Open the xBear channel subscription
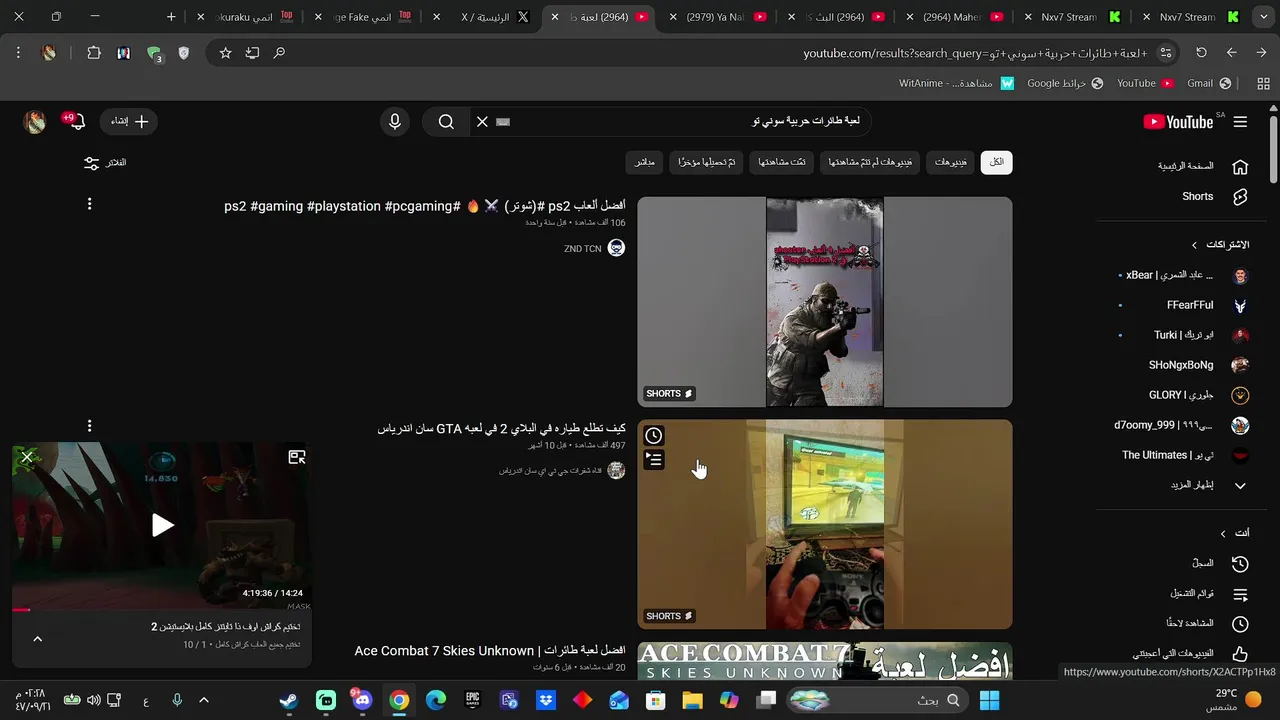This screenshot has width=1280, height=720. tap(1182, 275)
